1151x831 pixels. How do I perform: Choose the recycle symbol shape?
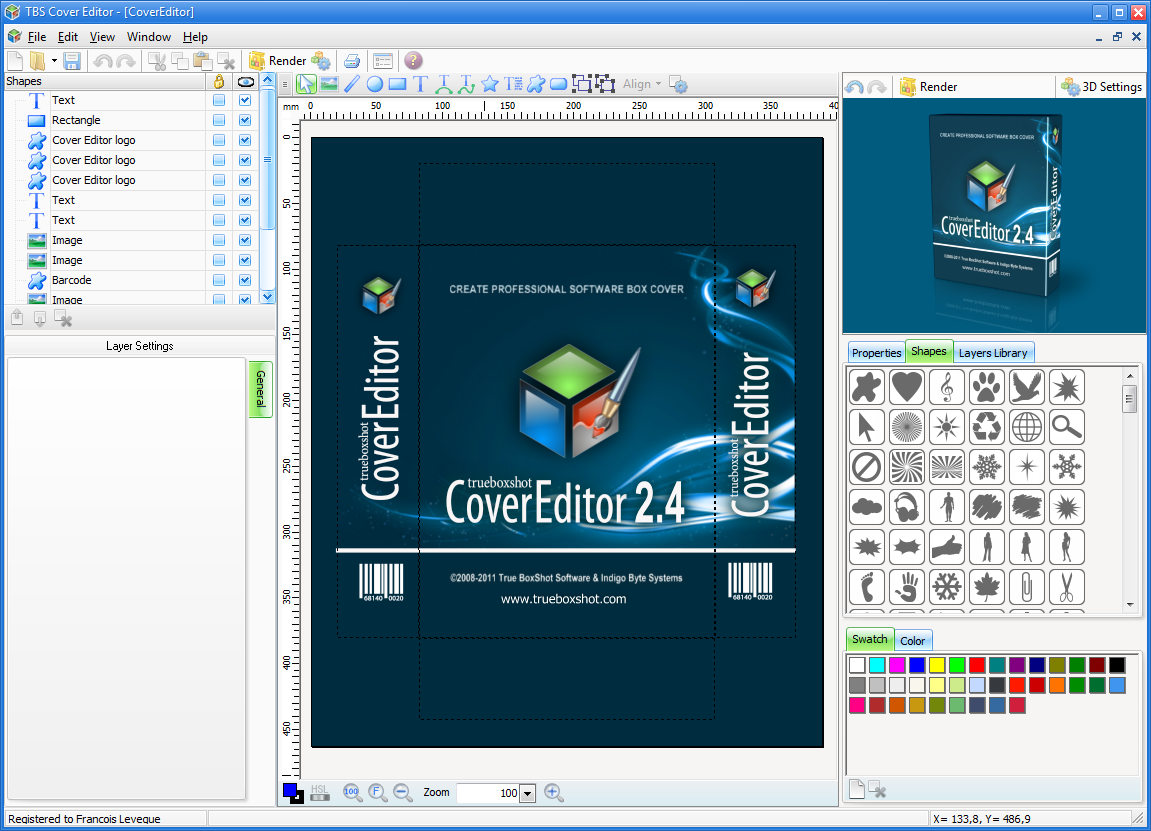pos(987,427)
